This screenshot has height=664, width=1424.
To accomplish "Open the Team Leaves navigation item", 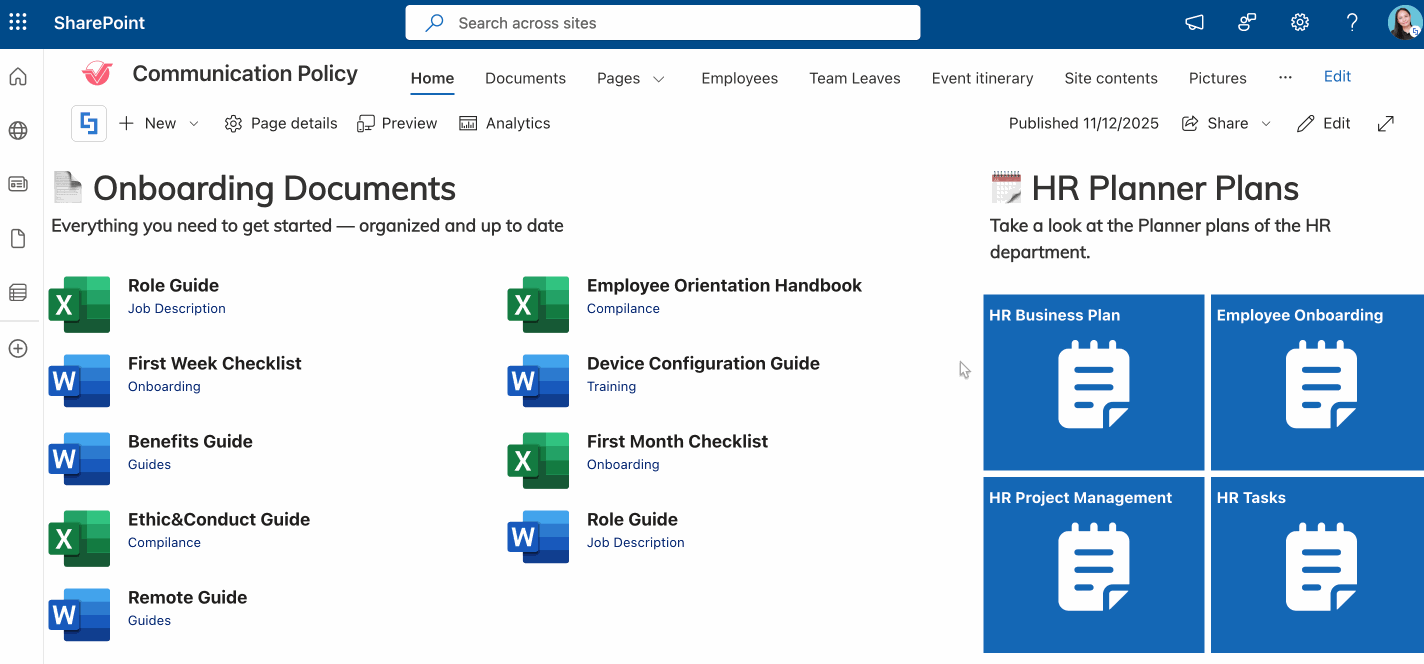I will click(854, 78).
